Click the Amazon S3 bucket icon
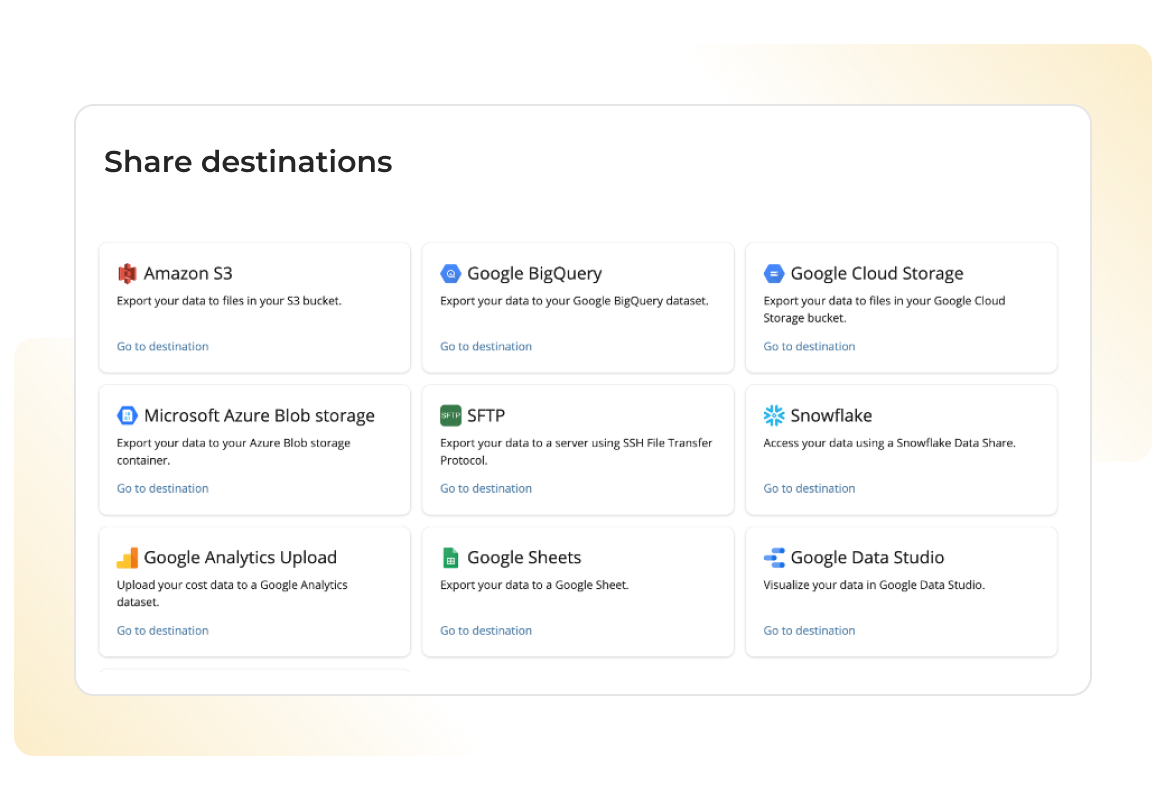The height and width of the screenshot is (800, 1168). [x=127, y=273]
